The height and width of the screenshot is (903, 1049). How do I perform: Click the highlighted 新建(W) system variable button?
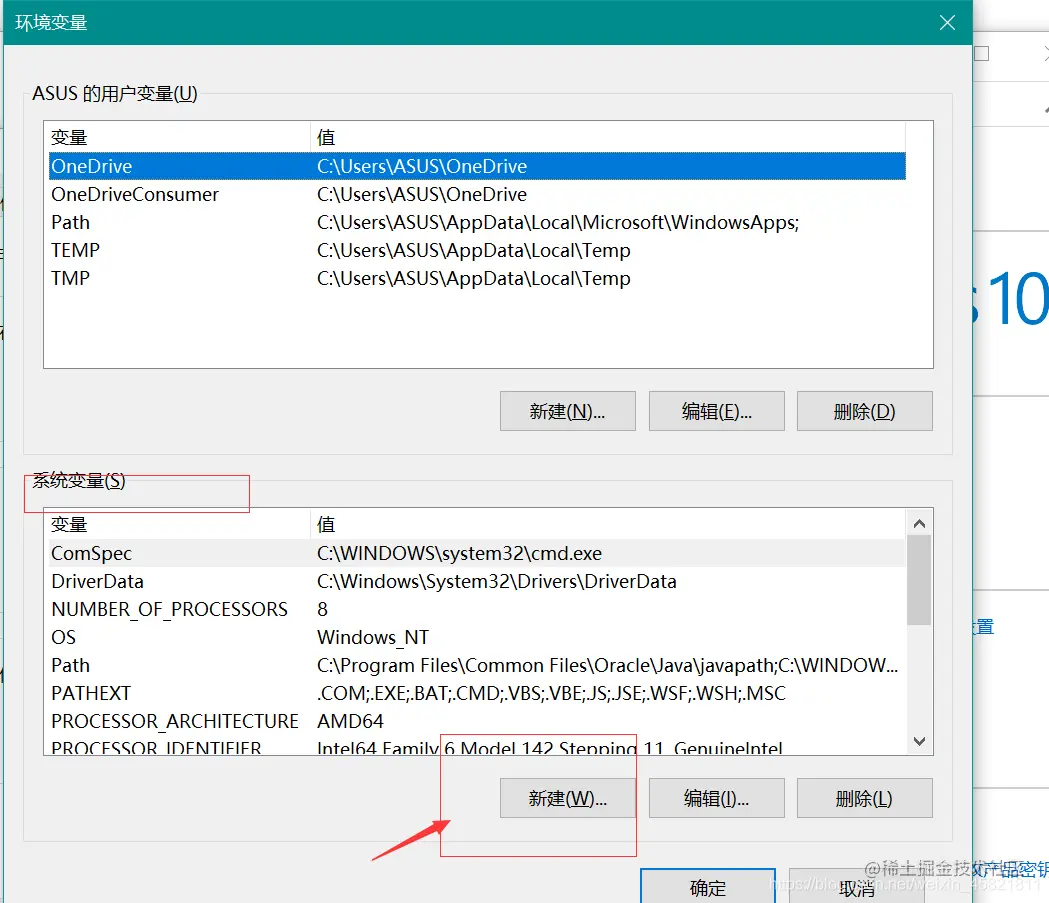tap(567, 797)
